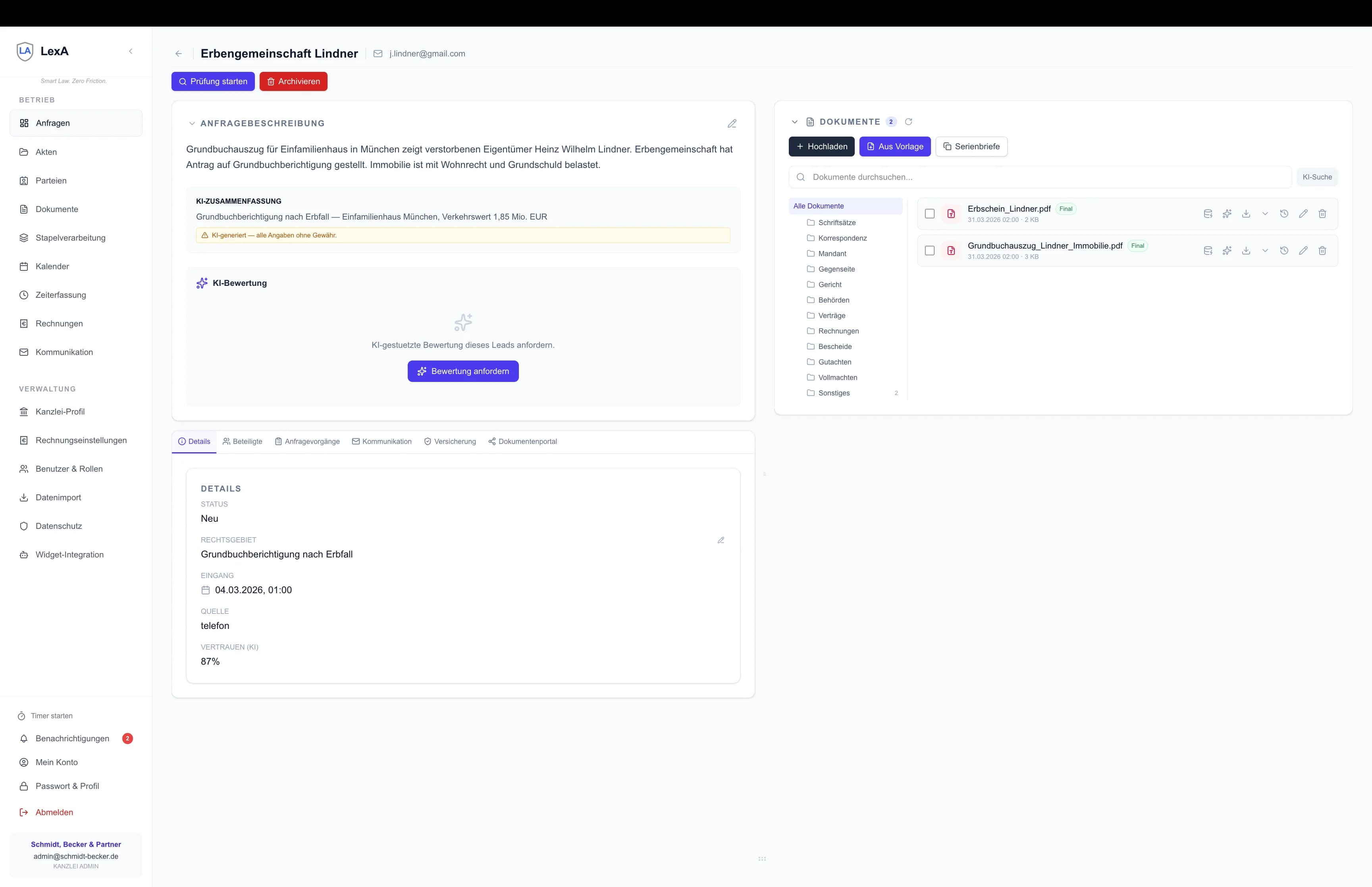Go back using the arrow icon
The width and height of the screenshot is (1372, 887).
pyautogui.click(x=179, y=54)
